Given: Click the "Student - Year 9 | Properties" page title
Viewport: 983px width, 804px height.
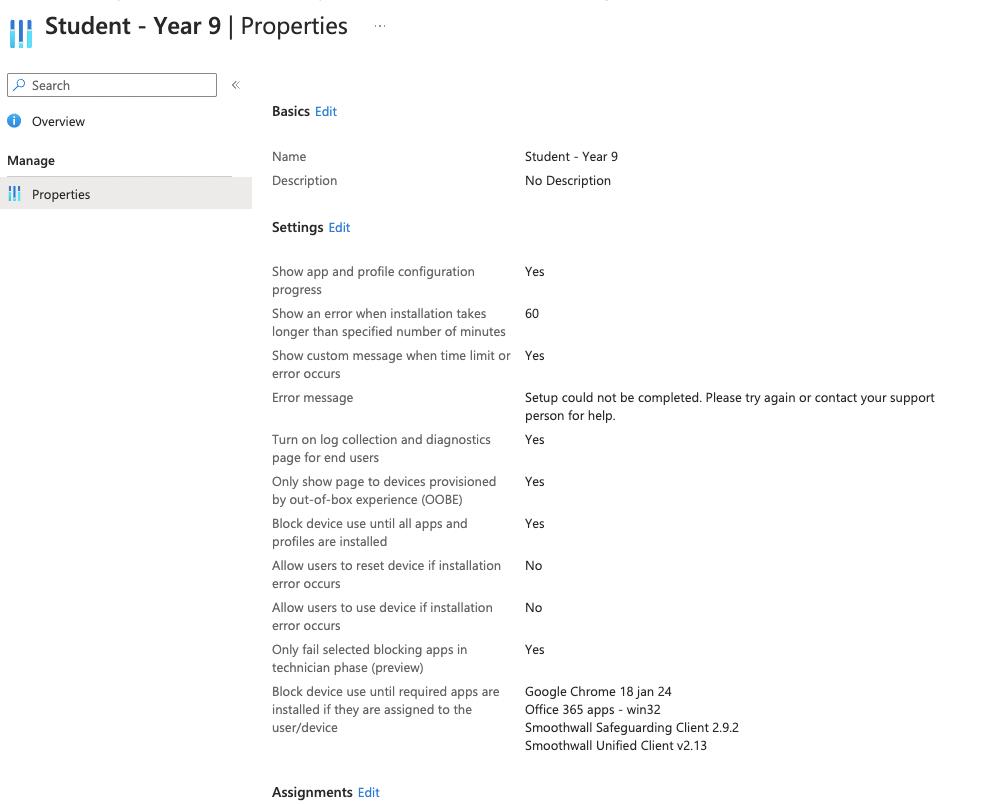Looking at the screenshot, I should 196,27.
